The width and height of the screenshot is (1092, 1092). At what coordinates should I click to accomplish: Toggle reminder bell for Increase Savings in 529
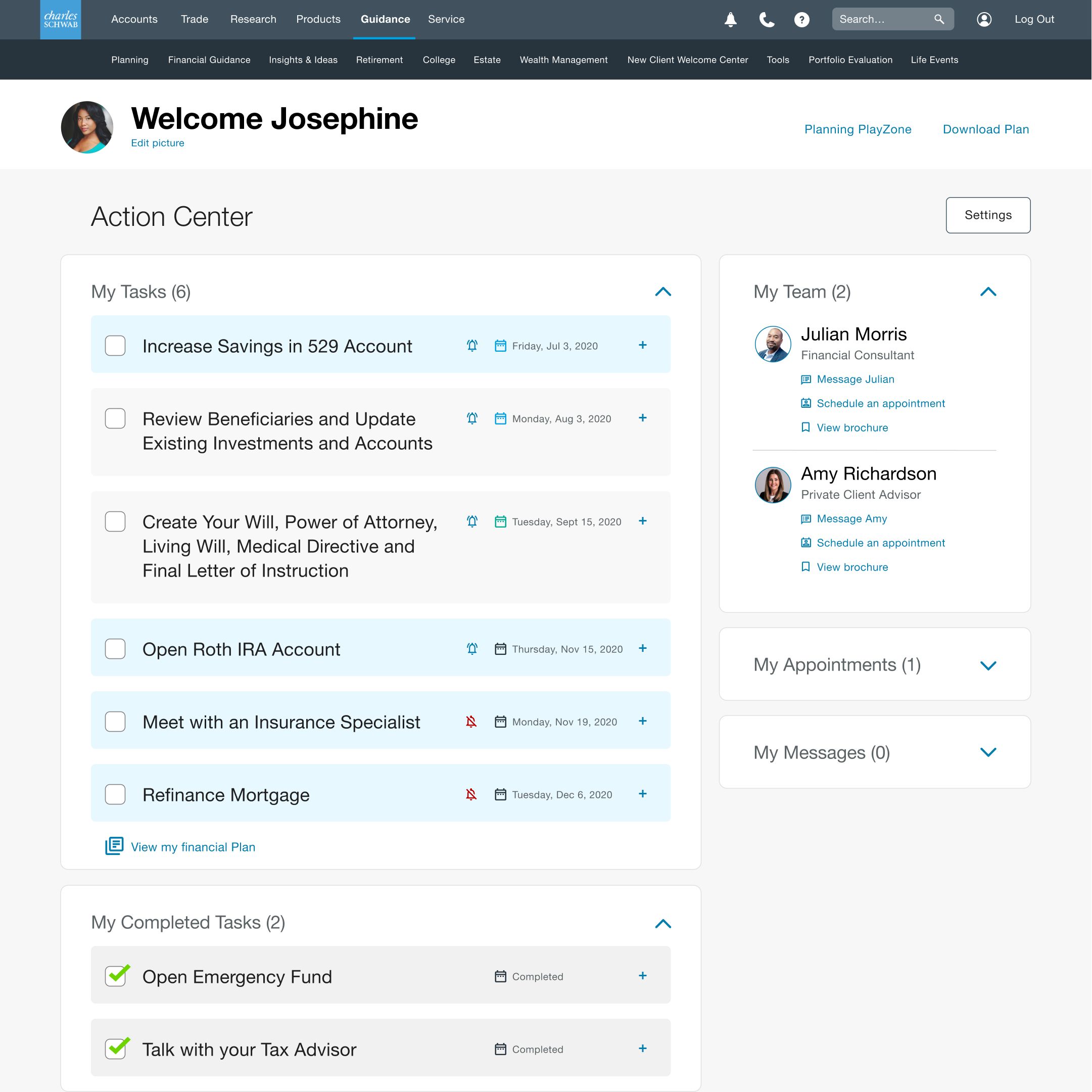[x=472, y=345]
